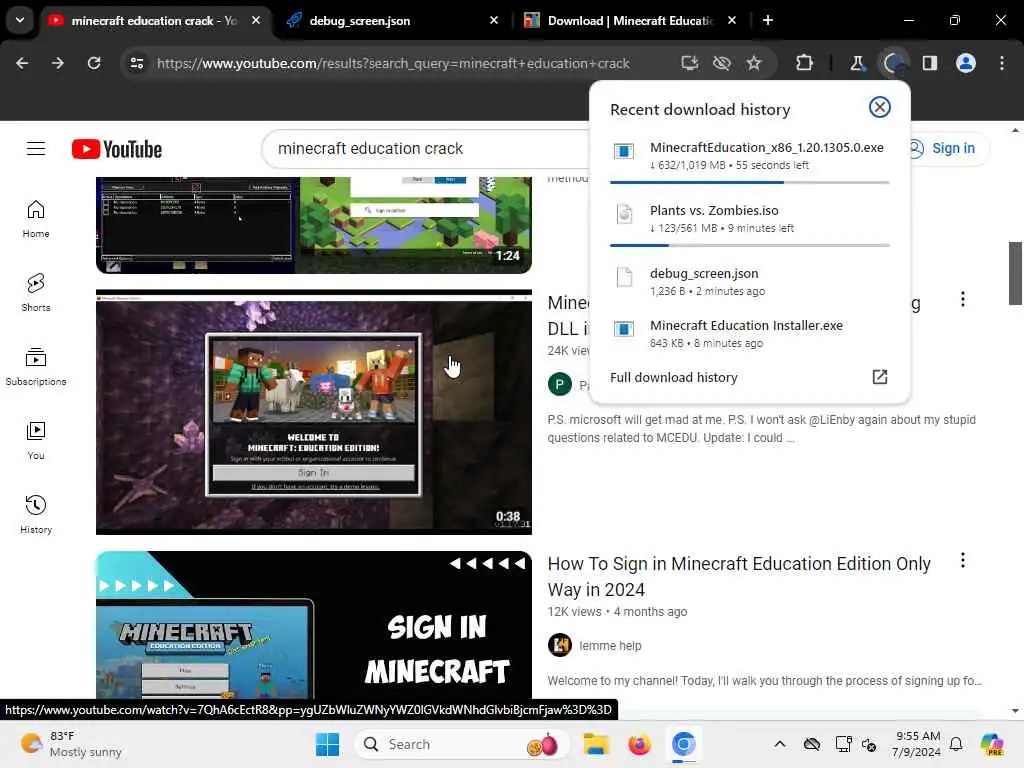Click the Sign in button

[942, 148]
